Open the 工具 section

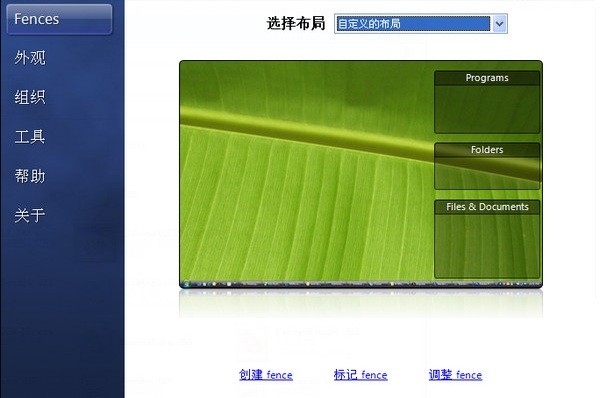click(30, 137)
